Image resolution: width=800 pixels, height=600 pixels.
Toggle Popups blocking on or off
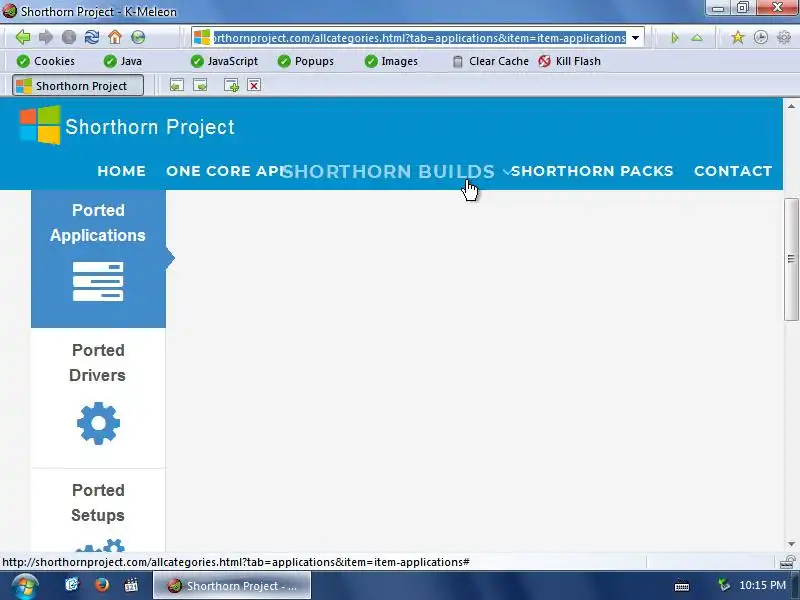(306, 61)
